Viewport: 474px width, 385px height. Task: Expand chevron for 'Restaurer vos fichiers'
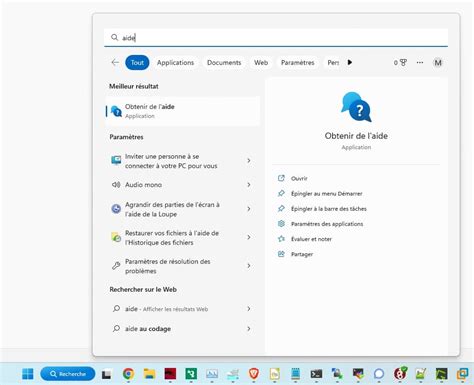[249, 237]
